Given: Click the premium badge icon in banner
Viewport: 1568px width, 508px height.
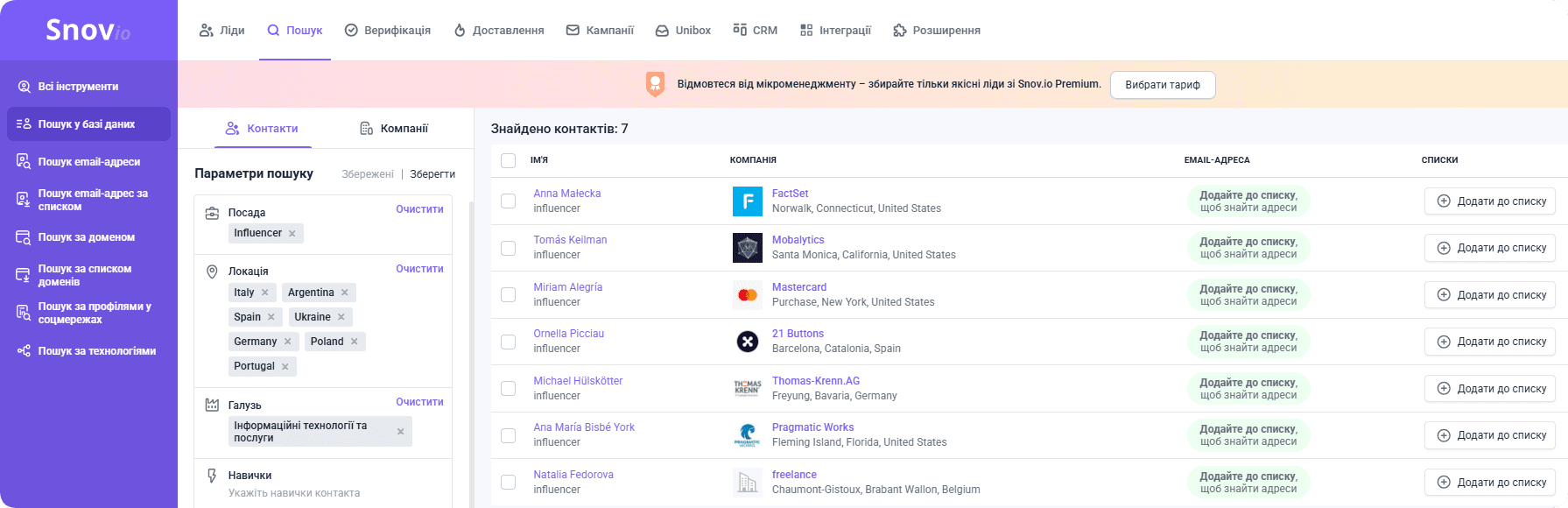Looking at the screenshot, I should 655,84.
